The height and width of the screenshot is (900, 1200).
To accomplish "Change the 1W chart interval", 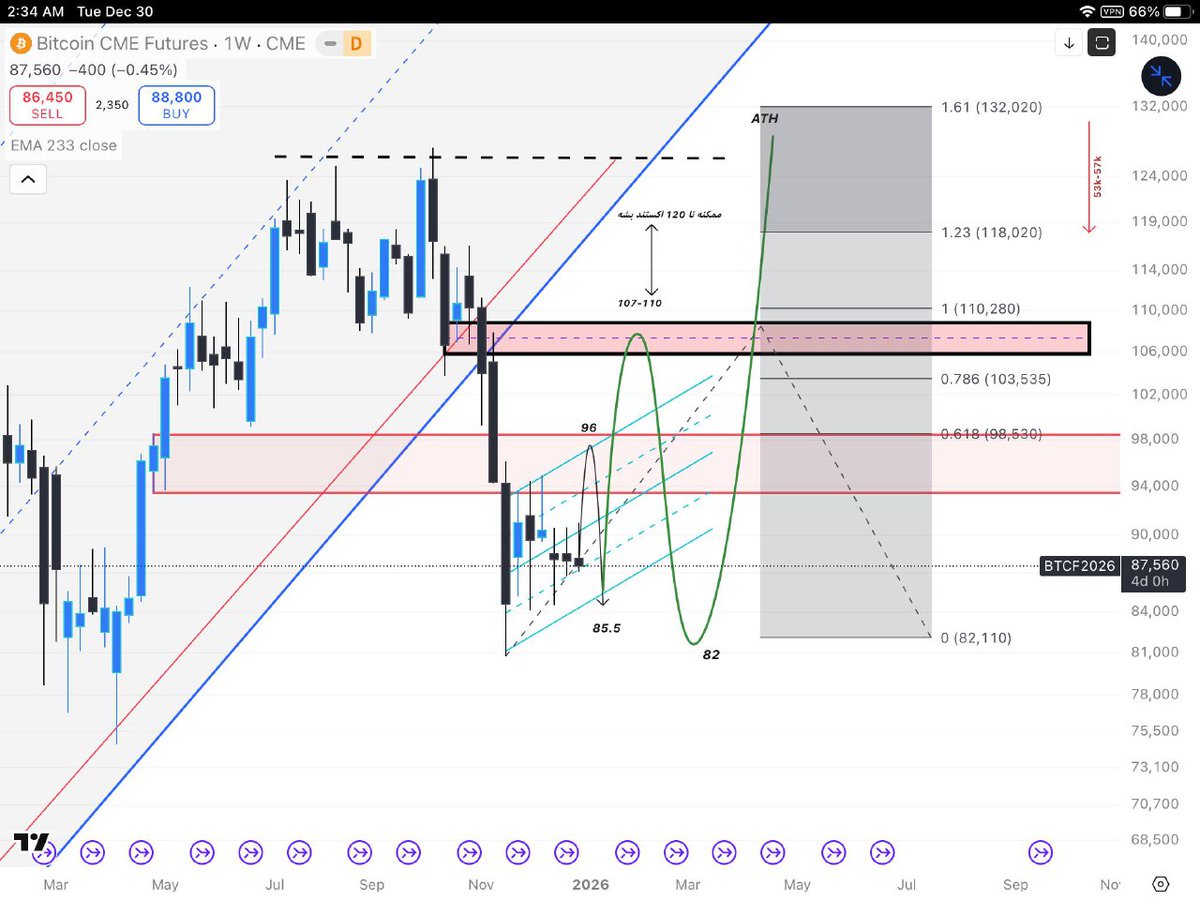I will [238, 44].
